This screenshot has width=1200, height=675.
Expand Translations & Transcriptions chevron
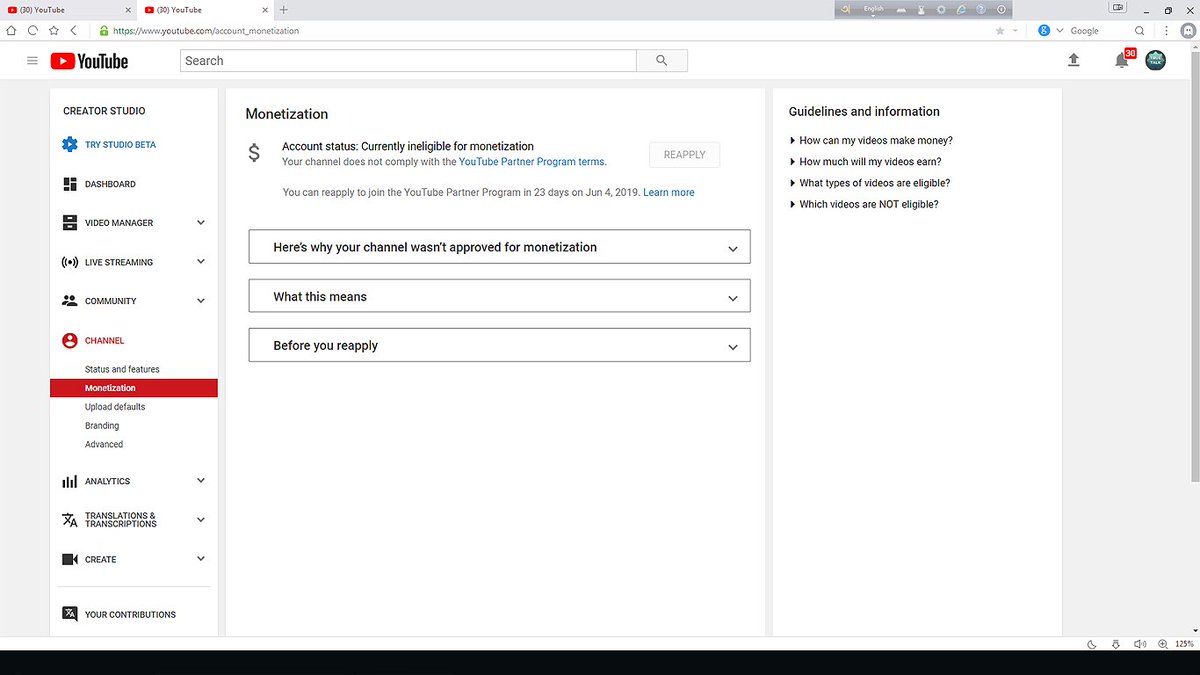[200, 520]
